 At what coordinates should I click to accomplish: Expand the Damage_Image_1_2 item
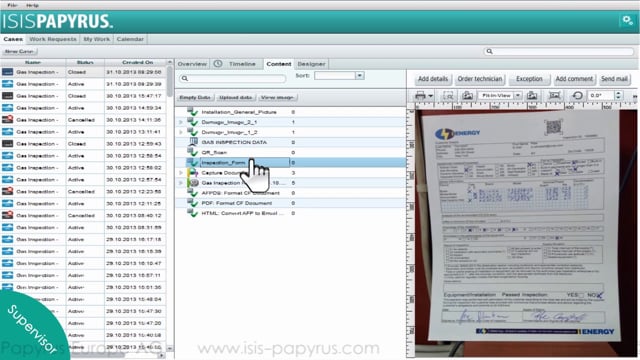click(181, 132)
